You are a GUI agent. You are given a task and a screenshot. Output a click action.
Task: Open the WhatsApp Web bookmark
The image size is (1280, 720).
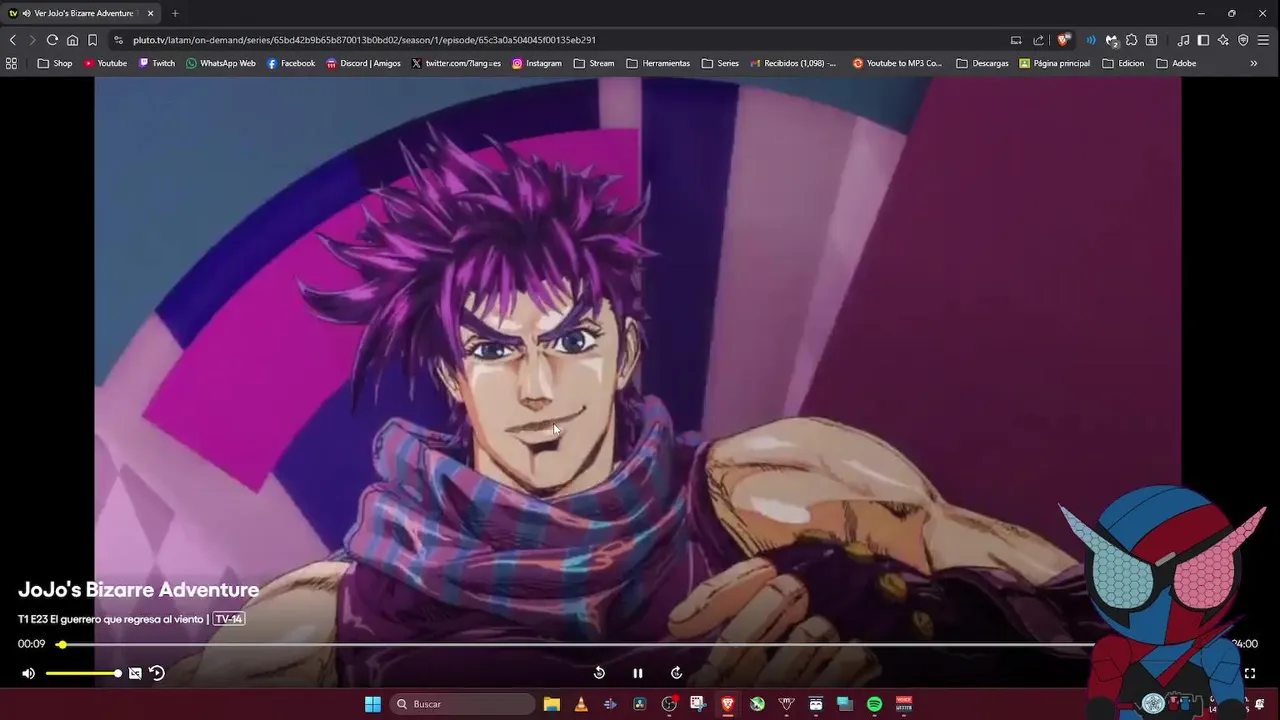coord(221,63)
